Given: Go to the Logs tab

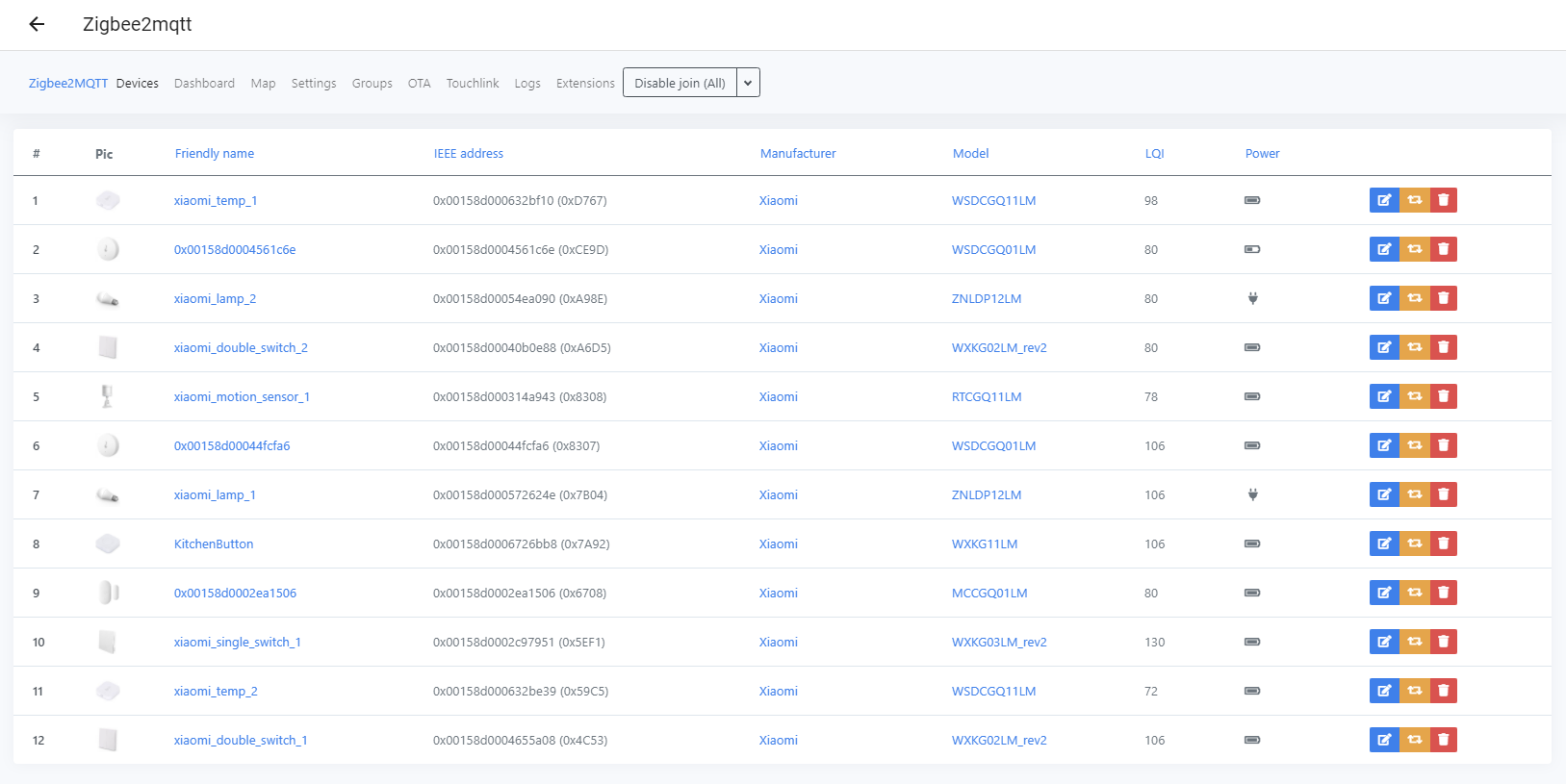Looking at the screenshot, I should click(526, 84).
